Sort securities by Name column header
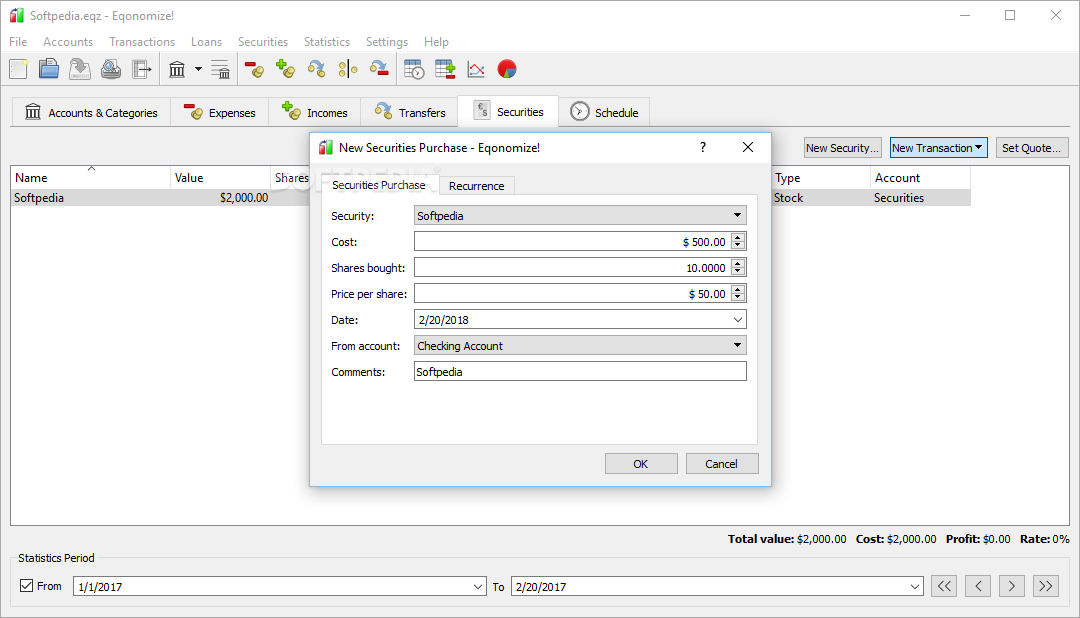 (x=90, y=178)
